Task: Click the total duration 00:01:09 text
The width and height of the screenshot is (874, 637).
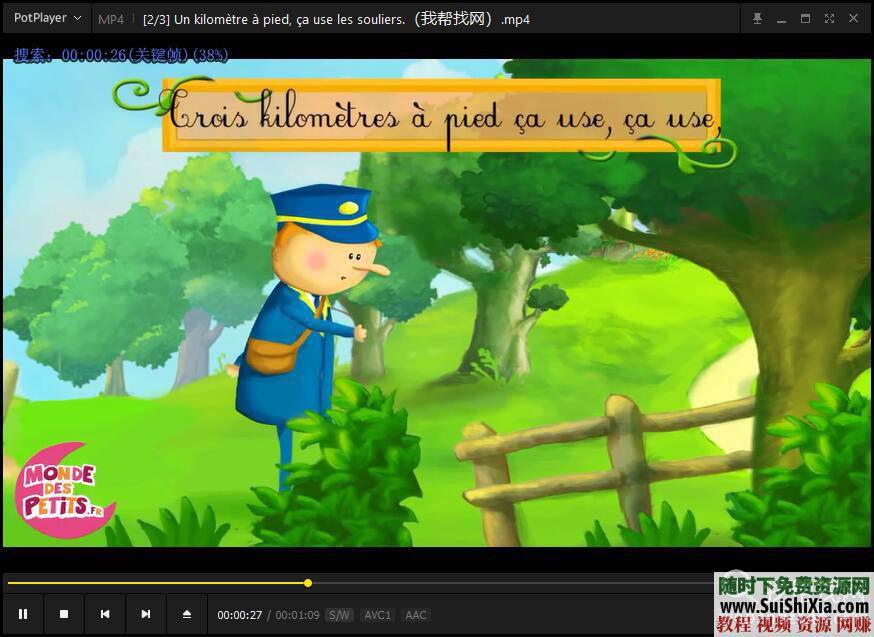Action: pyautogui.click(x=297, y=615)
